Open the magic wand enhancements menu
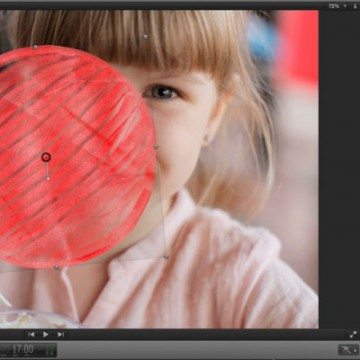This screenshot has width=360, height=360. coord(347,350)
